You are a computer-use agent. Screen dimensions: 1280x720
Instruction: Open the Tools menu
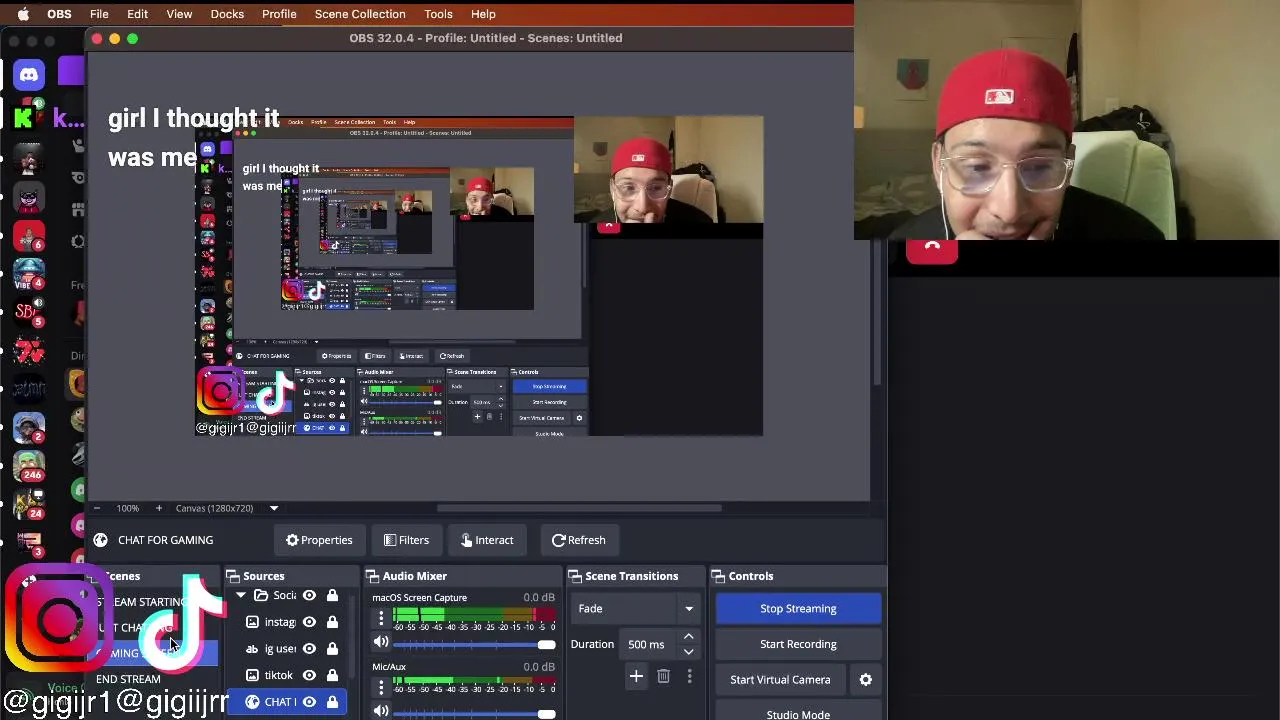click(438, 14)
